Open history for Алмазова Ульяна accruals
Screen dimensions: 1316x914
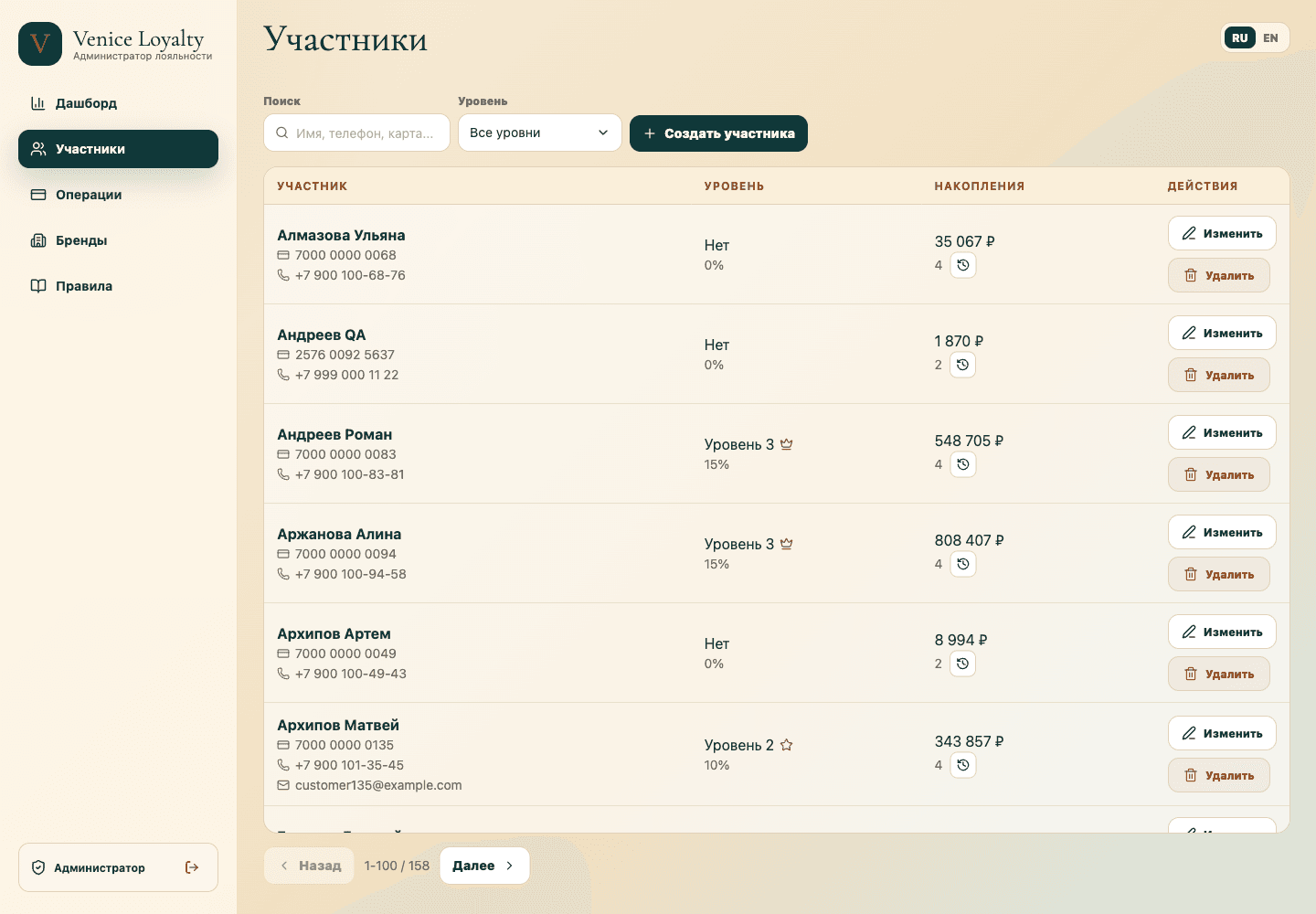(963, 265)
